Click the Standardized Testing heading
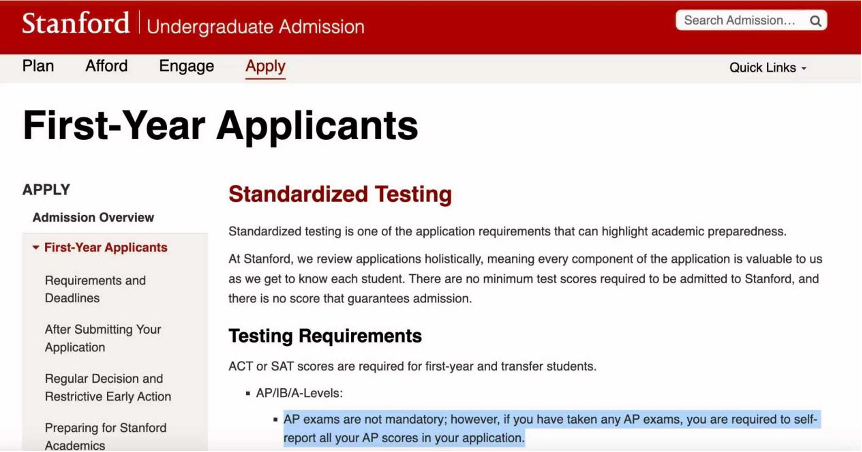This screenshot has height=452, width=862. 340,194
